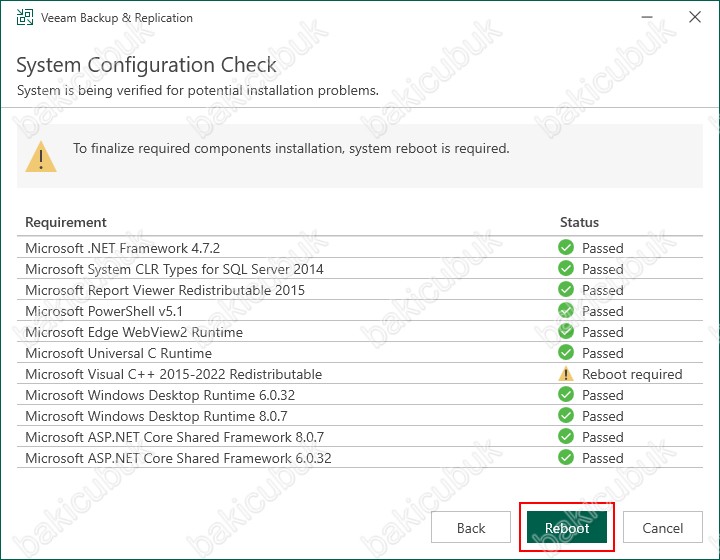The height and width of the screenshot is (560, 720).
Task: Click the Reboot button
Action: pyautogui.click(x=567, y=527)
